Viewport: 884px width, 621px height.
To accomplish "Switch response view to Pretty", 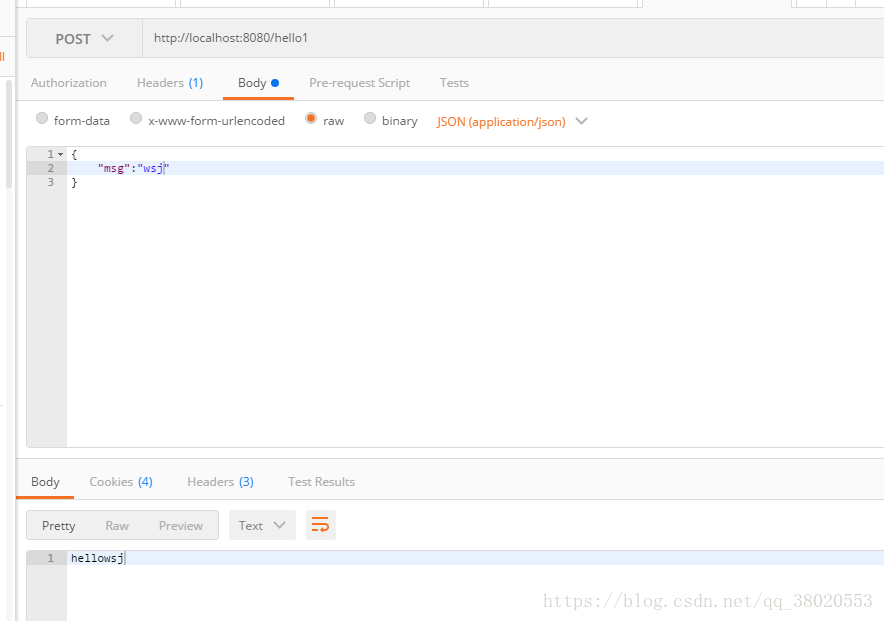I will click(59, 526).
